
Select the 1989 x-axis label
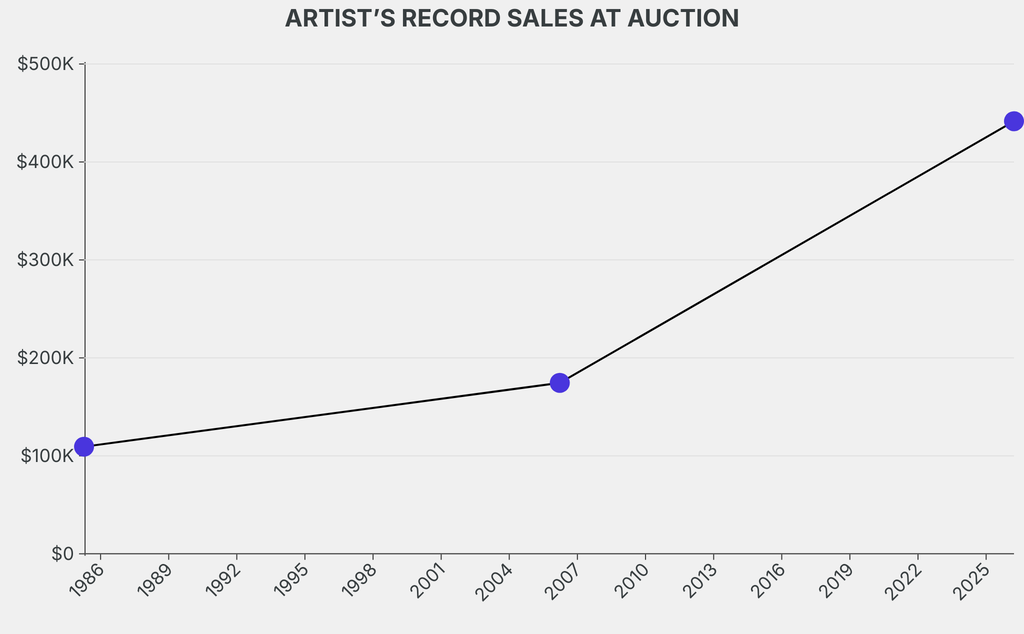[155, 581]
